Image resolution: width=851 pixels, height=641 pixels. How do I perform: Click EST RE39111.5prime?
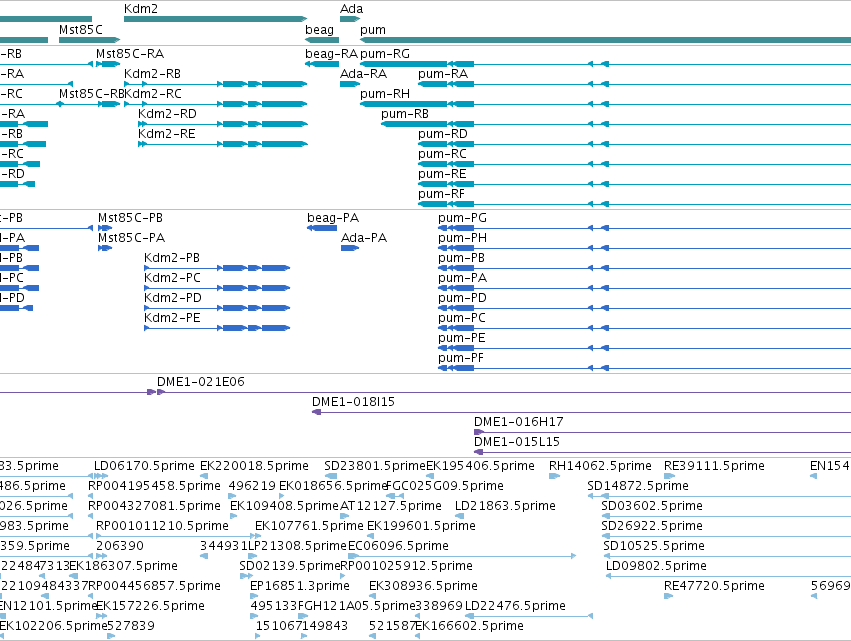click(x=714, y=466)
